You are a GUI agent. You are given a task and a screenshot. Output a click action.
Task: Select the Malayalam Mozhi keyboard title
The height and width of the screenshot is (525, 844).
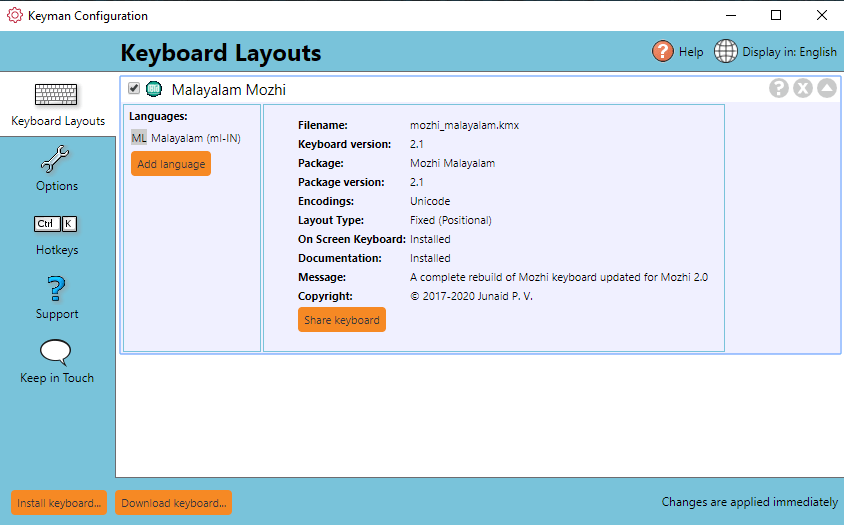(229, 90)
